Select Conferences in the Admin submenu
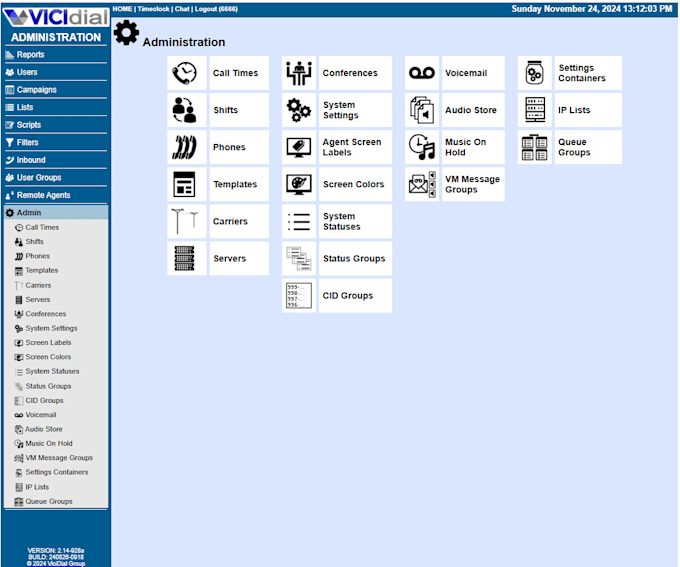Screen dimensions: 680x567 45,314
